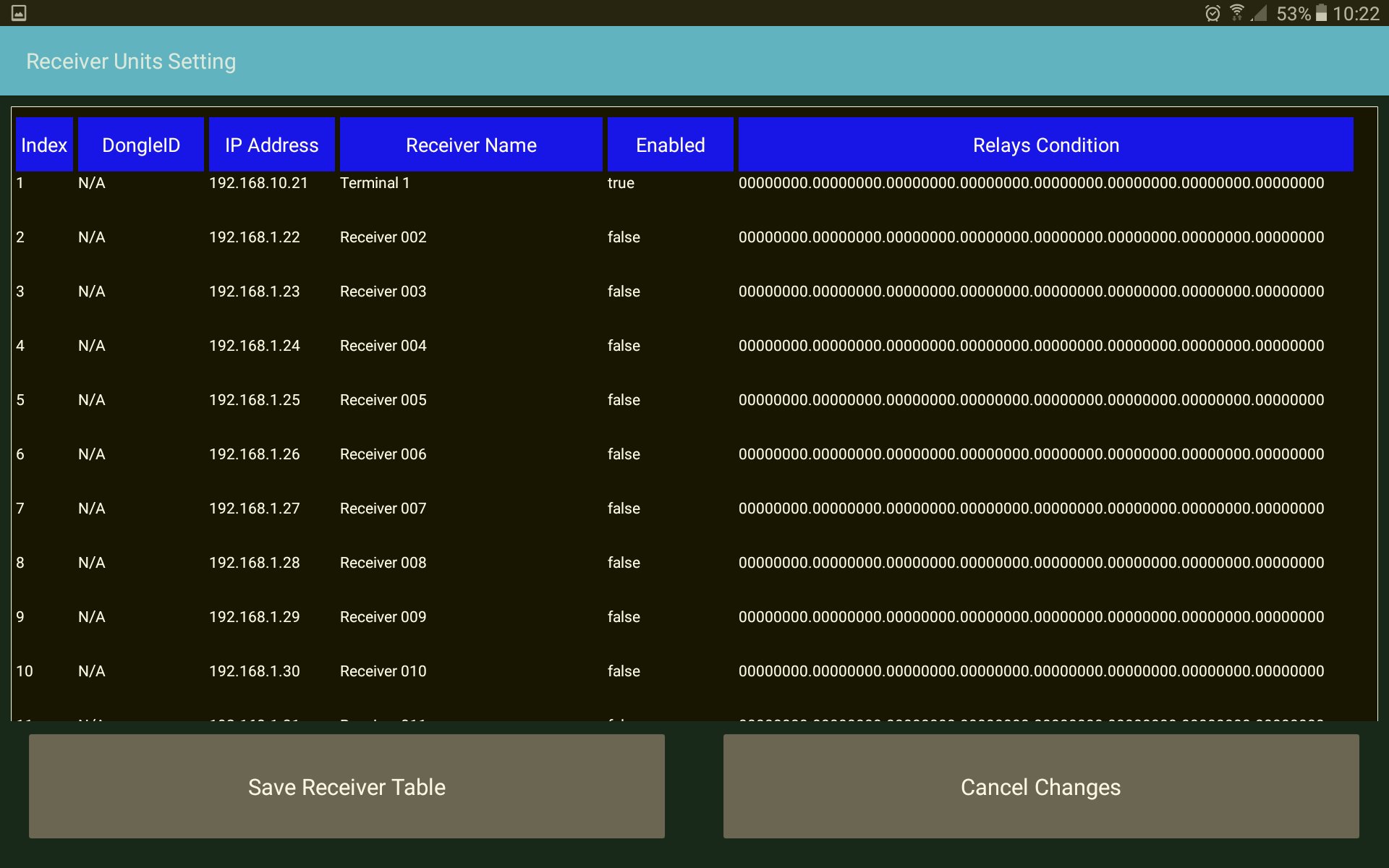Tap the Wi-Fi status icon
Viewport: 1389px width, 868px height.
tap(1237, 13)
